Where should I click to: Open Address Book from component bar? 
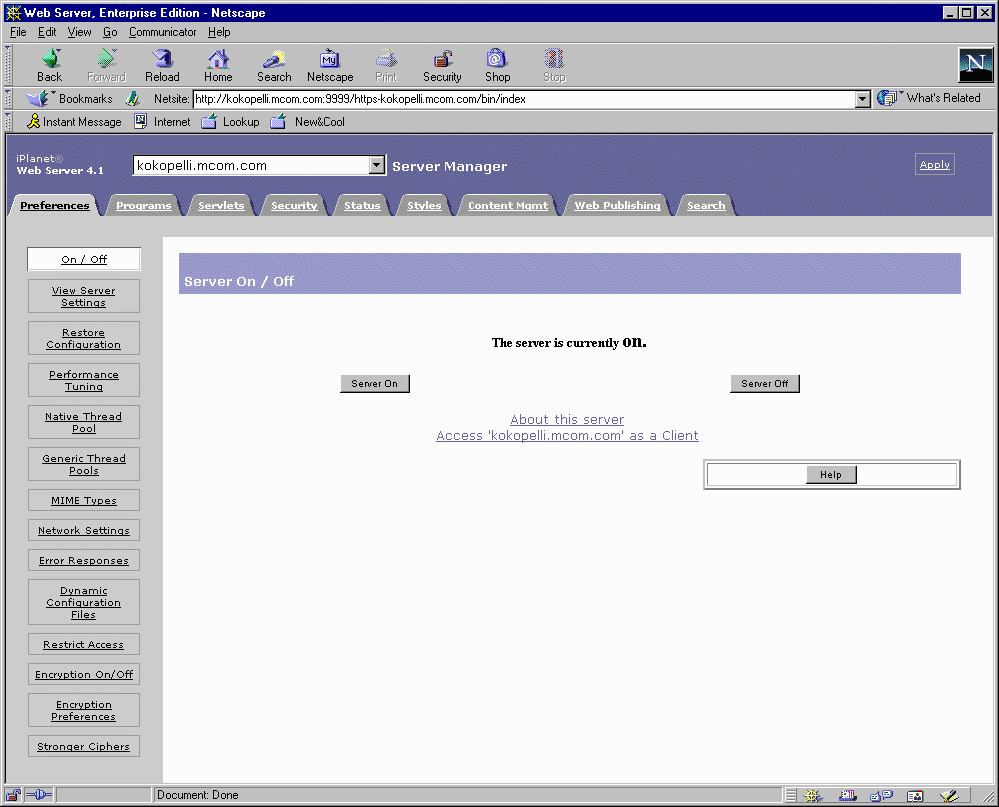pos(915,795)
